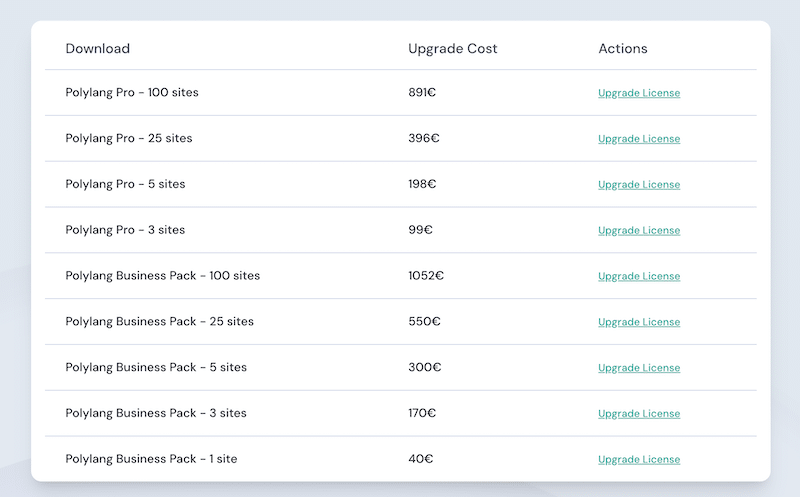800x497 pixels.
Task: Upgrade license for Business Pack 3 sites
Action: coord(639,414)
